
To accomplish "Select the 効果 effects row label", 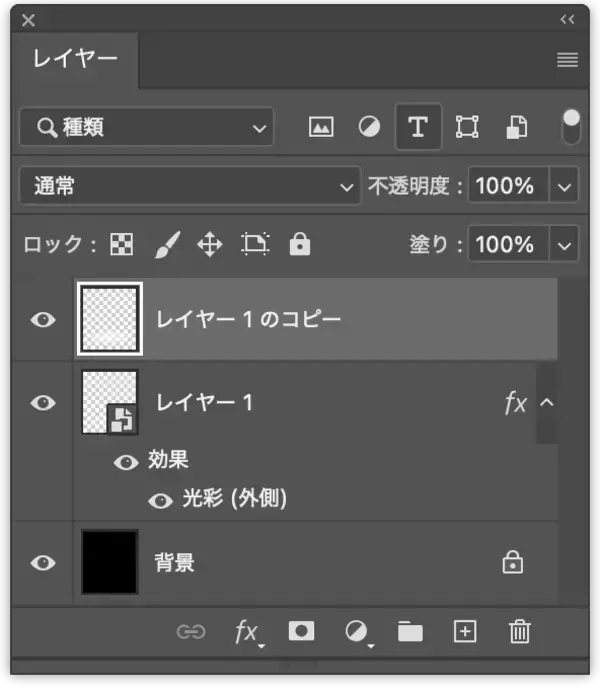I will click(x=168, y=460).
